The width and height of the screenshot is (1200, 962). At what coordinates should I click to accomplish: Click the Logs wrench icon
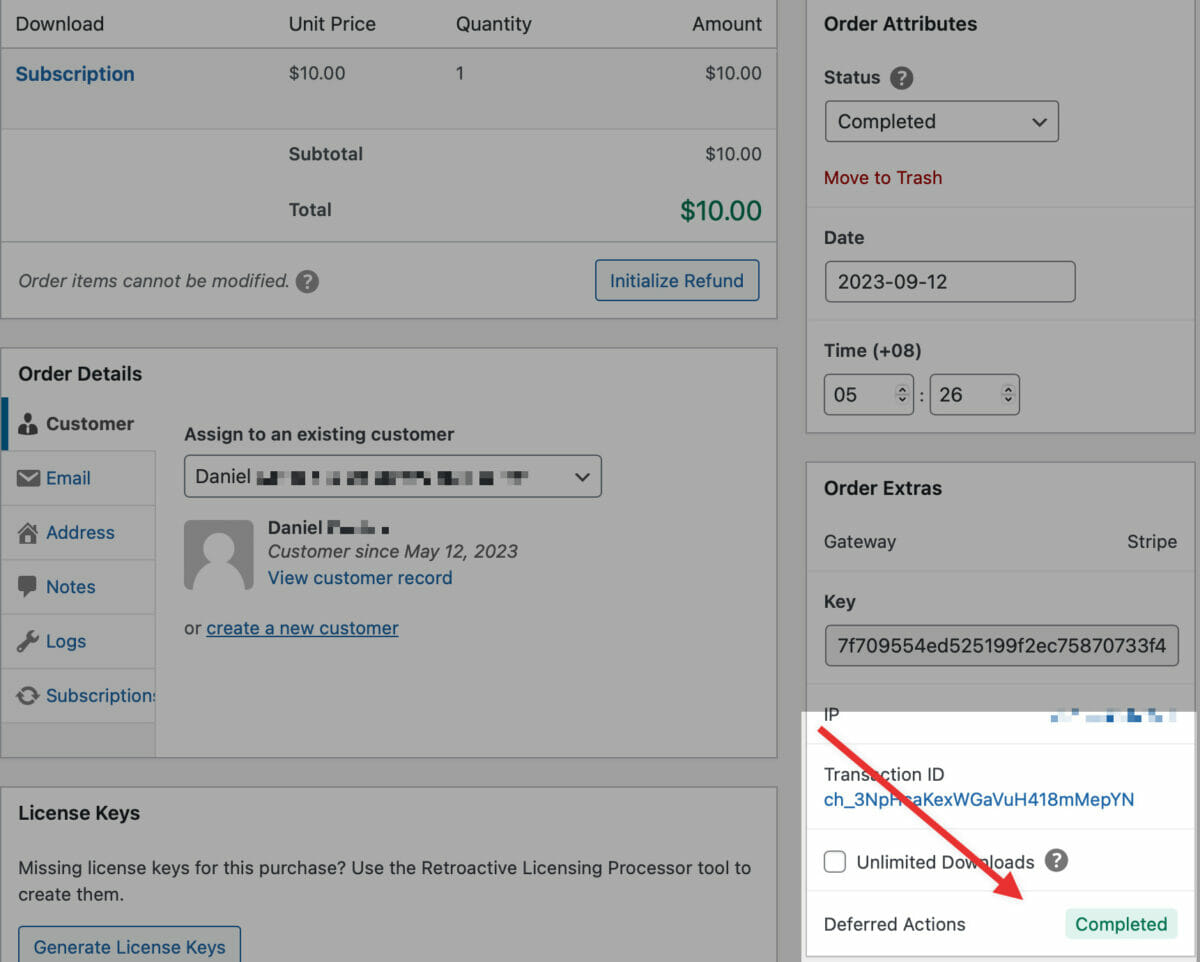point(28,641)
